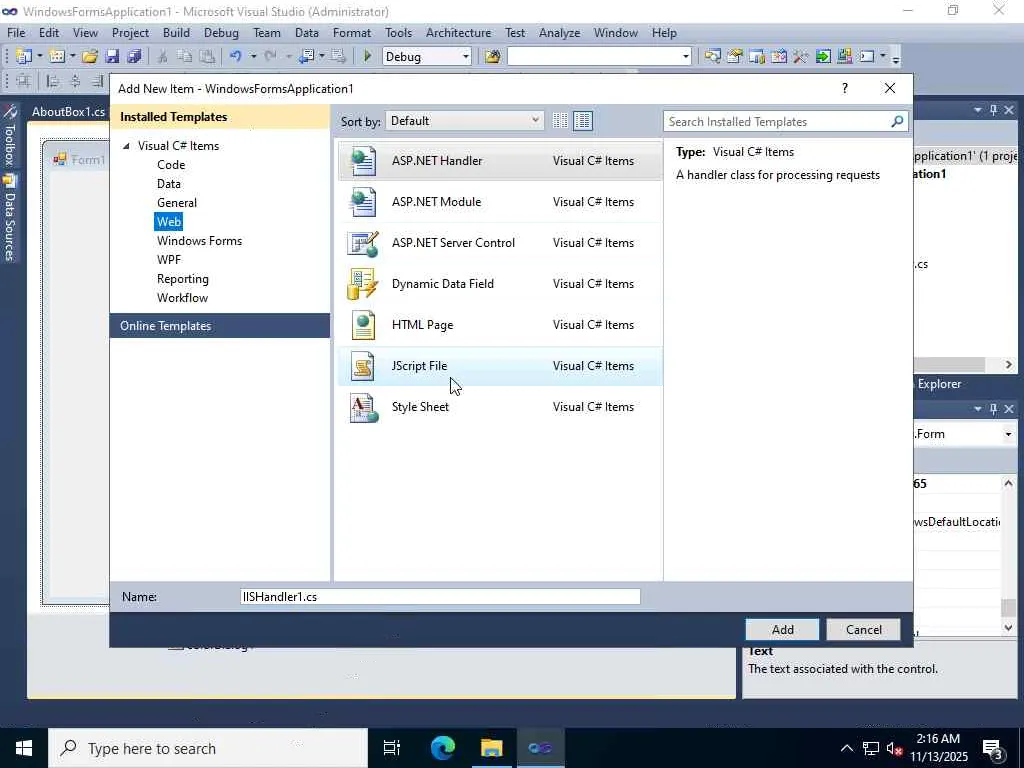The height and width of the screenshot is (768, 1024).
Task: Click the Search Installed Templates field
Action: (x=777, y=121)
